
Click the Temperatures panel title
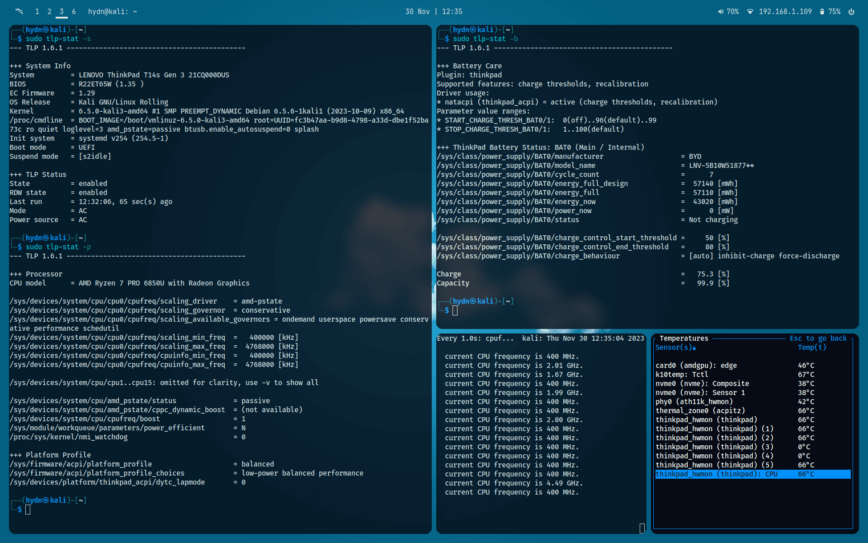(684, 338)
